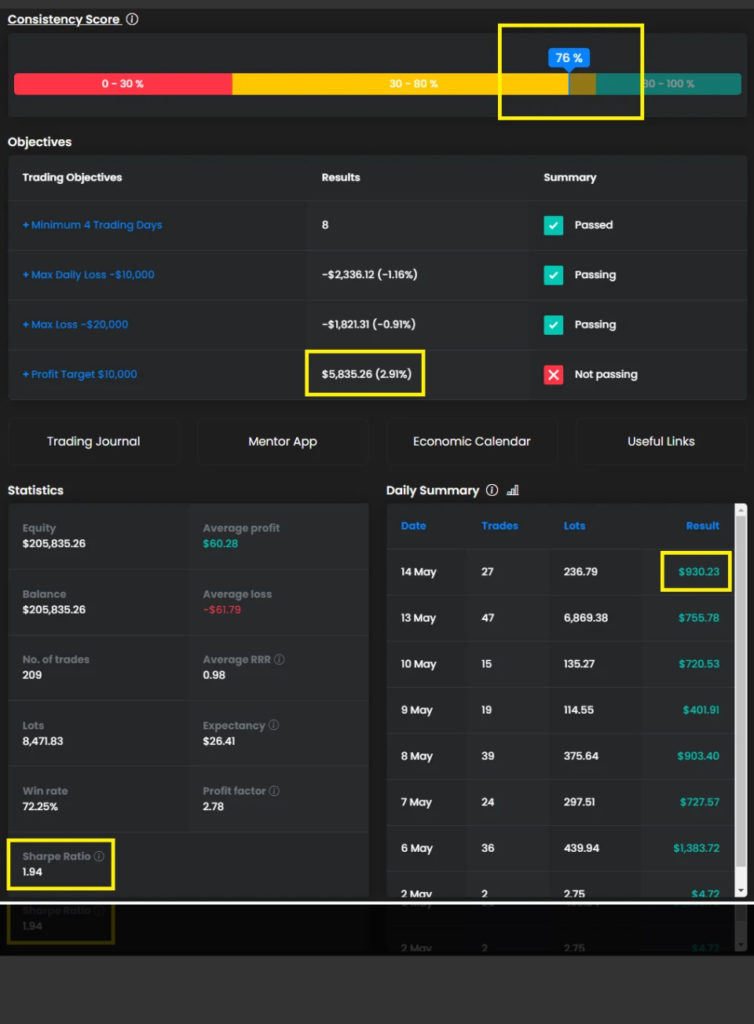Viewport: 754px width, 1024px height.
Task: Expand Minimum 4 Trading Days objective
Action: (x=92, y=225)
